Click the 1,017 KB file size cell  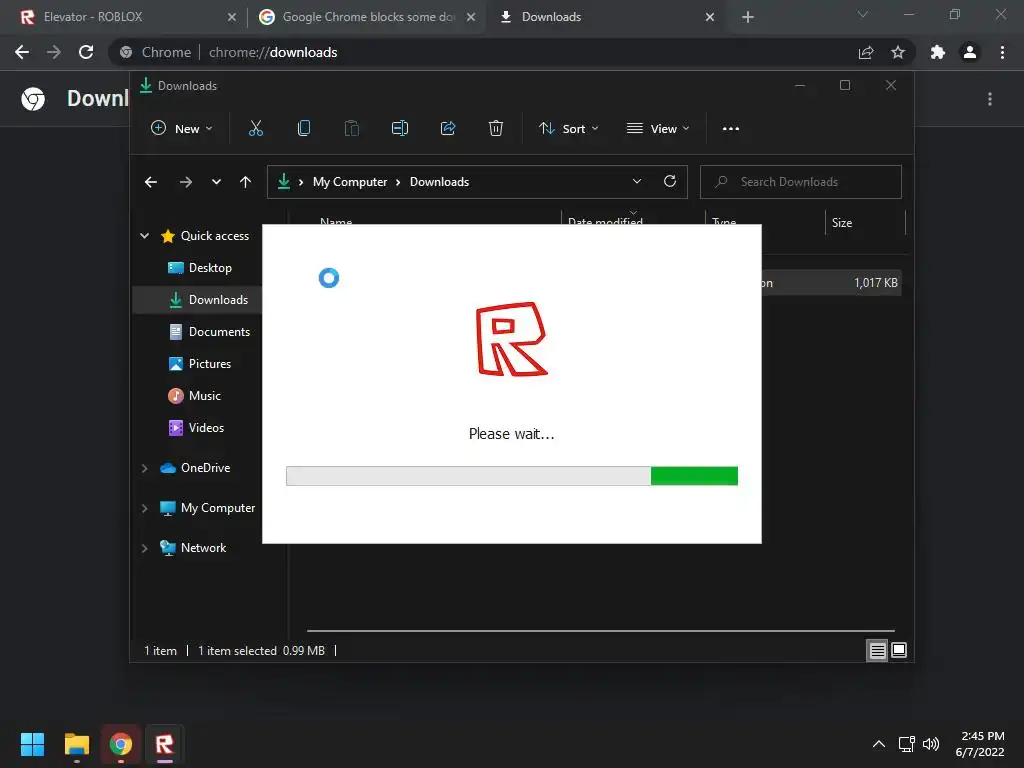(876, 283)
